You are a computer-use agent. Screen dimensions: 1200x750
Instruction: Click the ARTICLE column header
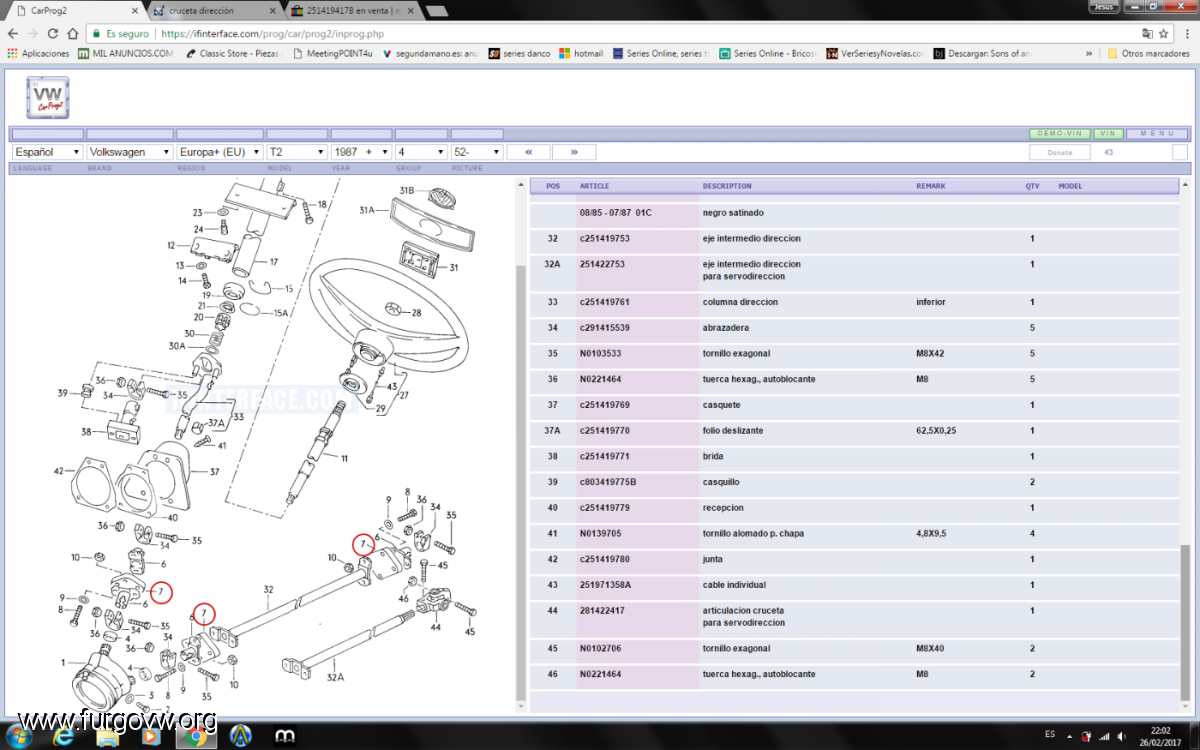point(594,186)
